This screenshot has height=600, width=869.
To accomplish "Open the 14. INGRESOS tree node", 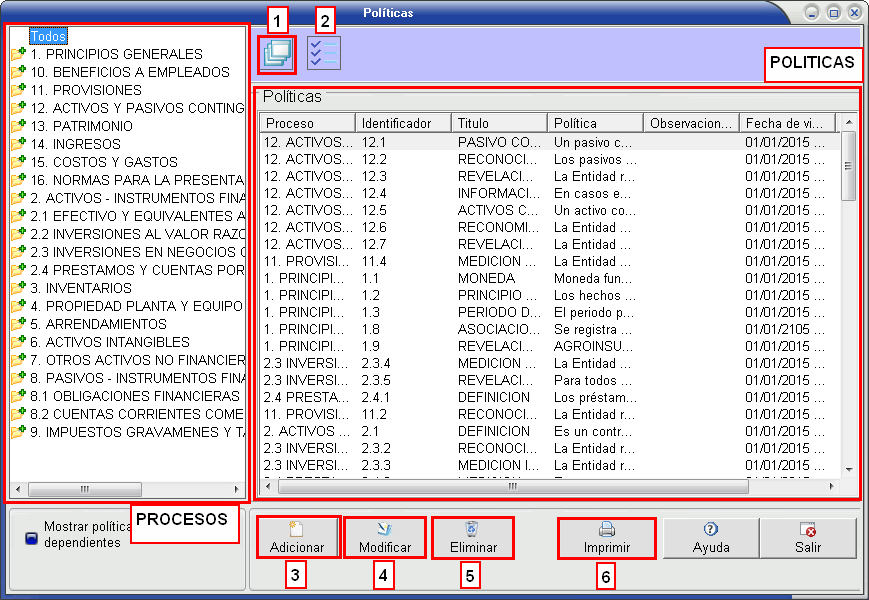I will point(73,144).
